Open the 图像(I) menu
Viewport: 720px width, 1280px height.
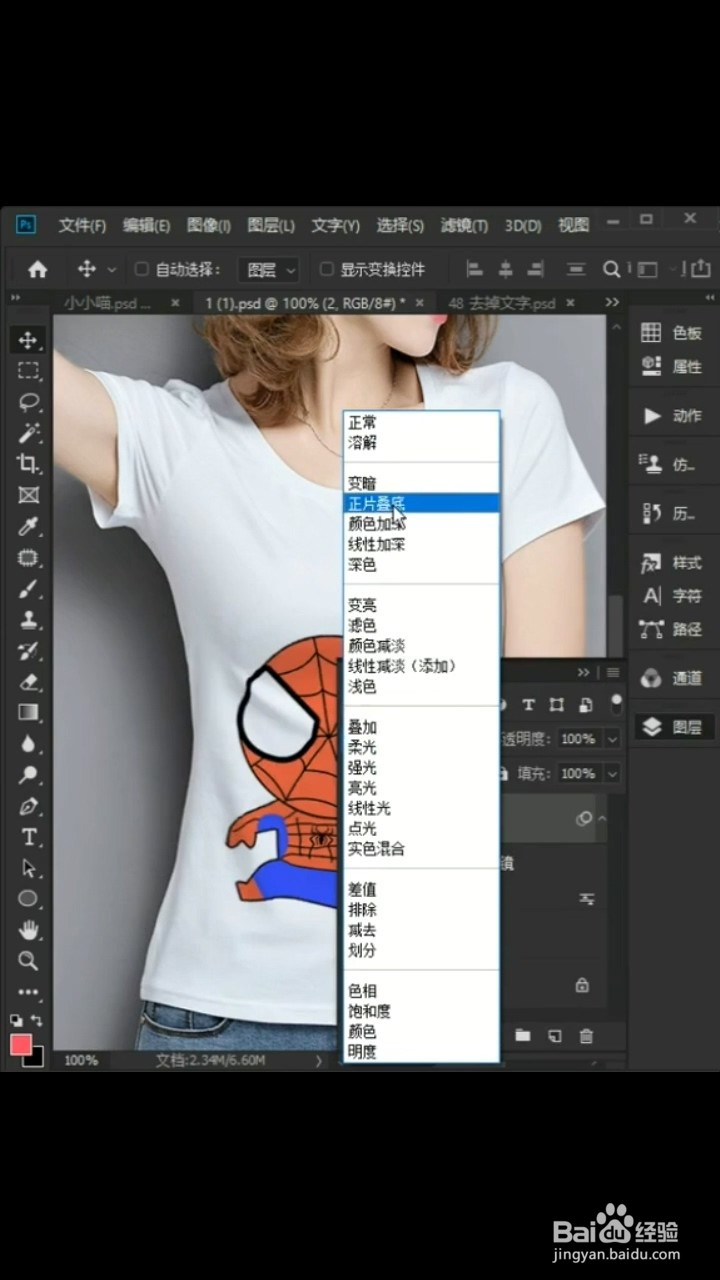pos(209,225)
